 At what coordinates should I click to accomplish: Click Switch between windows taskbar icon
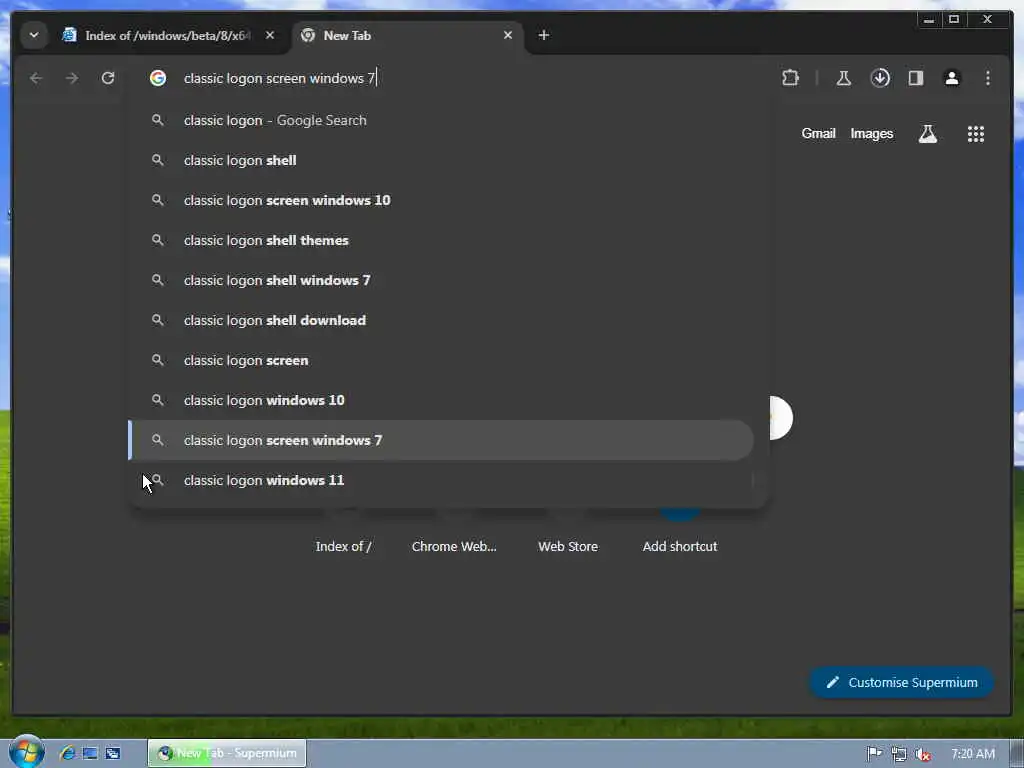tap(113, 753)
